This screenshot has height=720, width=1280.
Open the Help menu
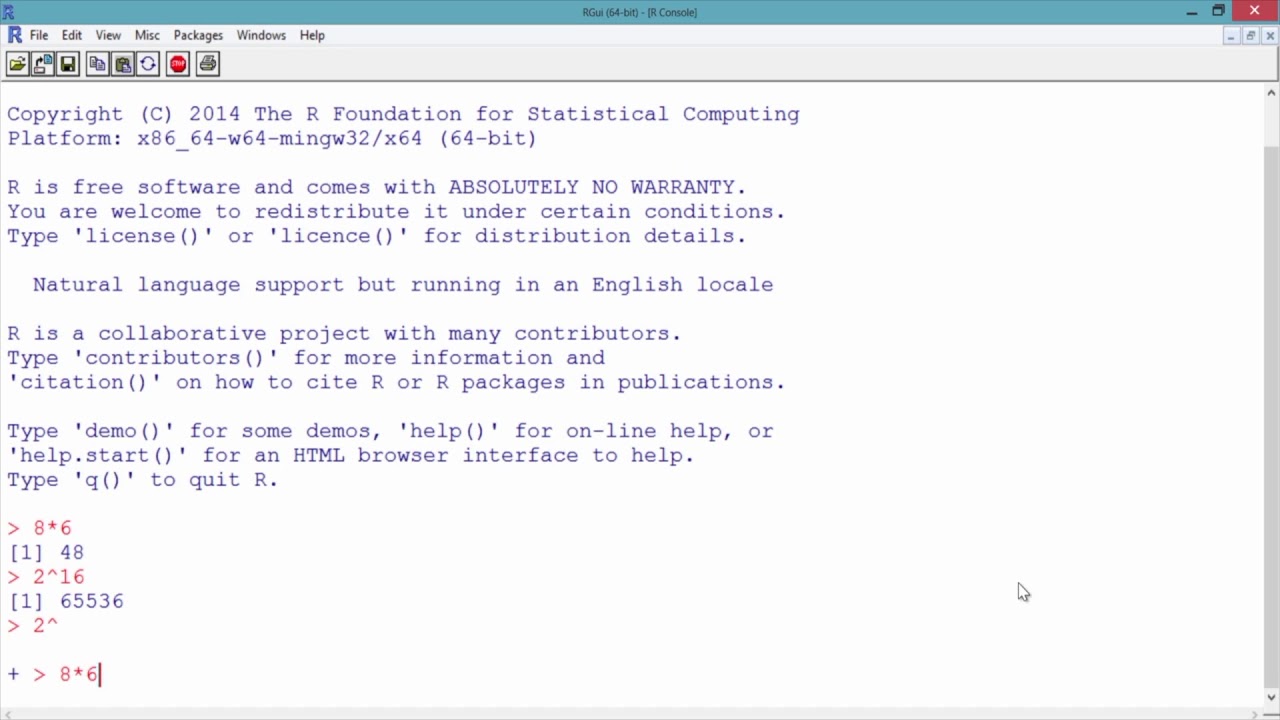pos(312,35)
